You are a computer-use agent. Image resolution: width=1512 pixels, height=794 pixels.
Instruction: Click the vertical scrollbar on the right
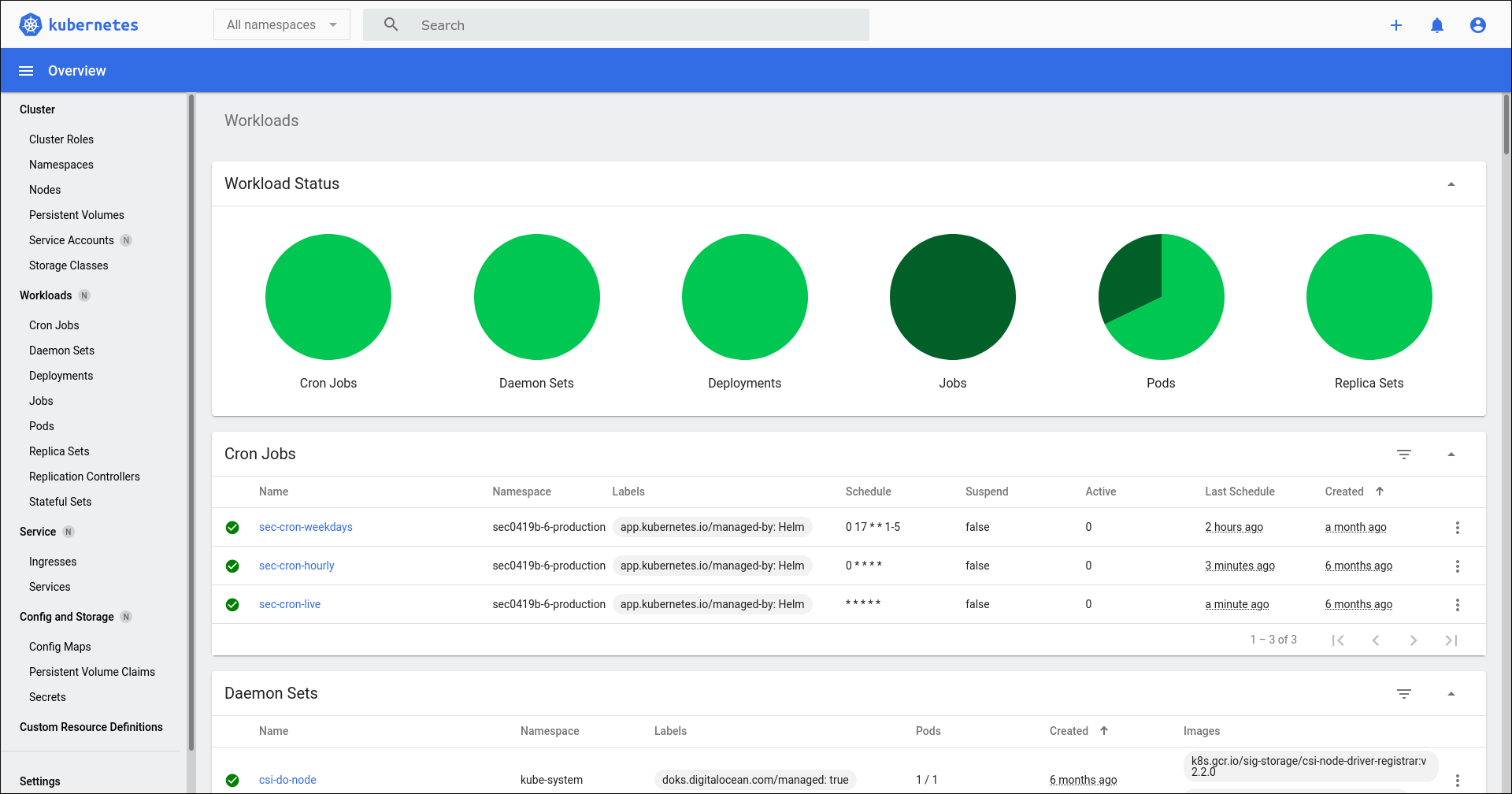coord(1506,126)
